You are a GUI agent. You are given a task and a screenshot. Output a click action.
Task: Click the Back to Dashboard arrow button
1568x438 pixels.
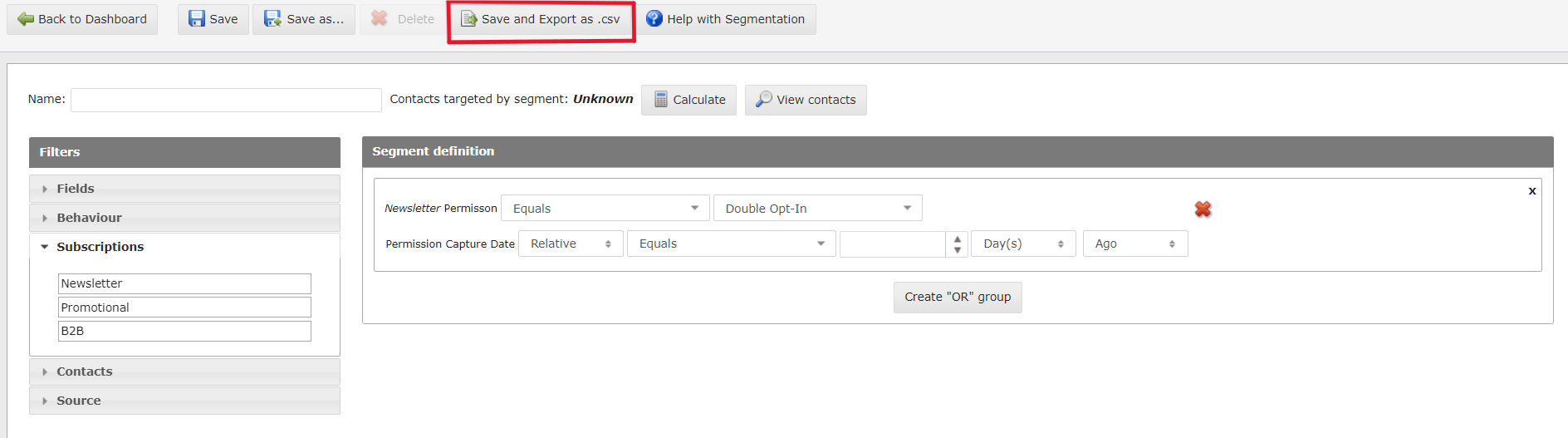pos(82,19)
